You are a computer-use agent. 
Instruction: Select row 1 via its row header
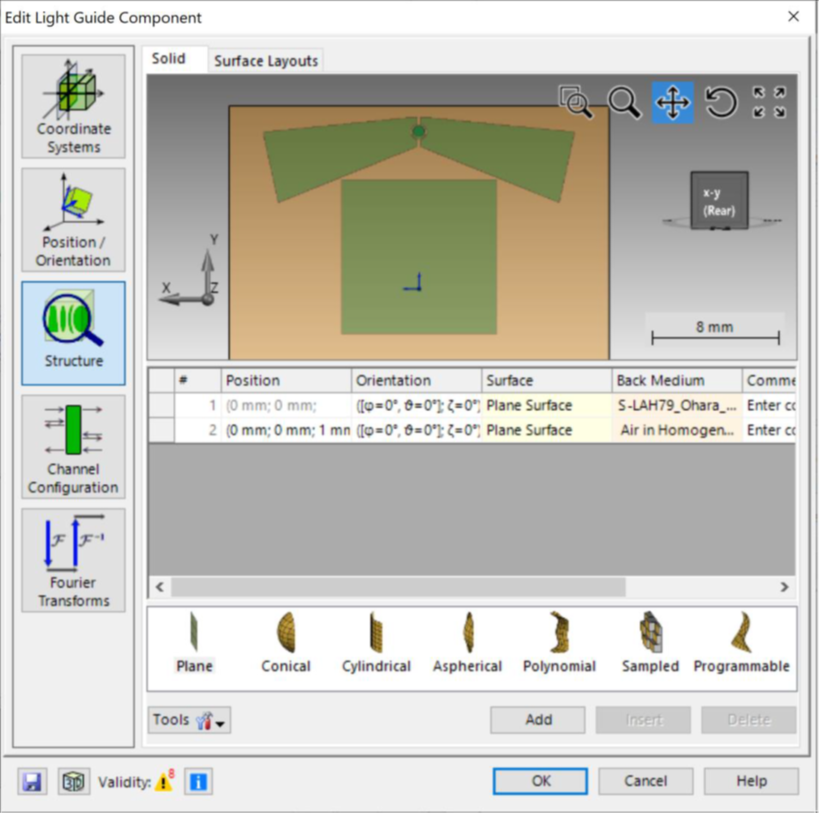pos(161,405)
